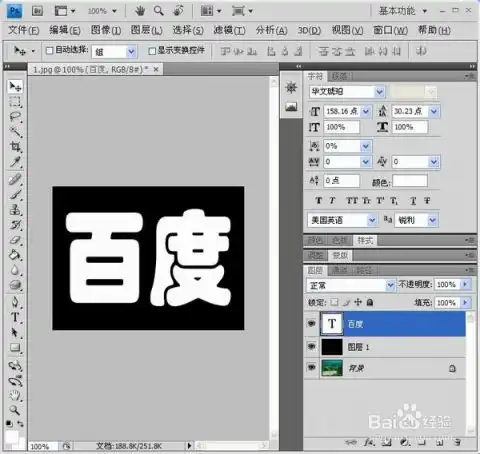Image resolution: width=480 pixels, height=454 pixels.
Task: Launch Bridge from the application bar
Action: click(37, 11)
